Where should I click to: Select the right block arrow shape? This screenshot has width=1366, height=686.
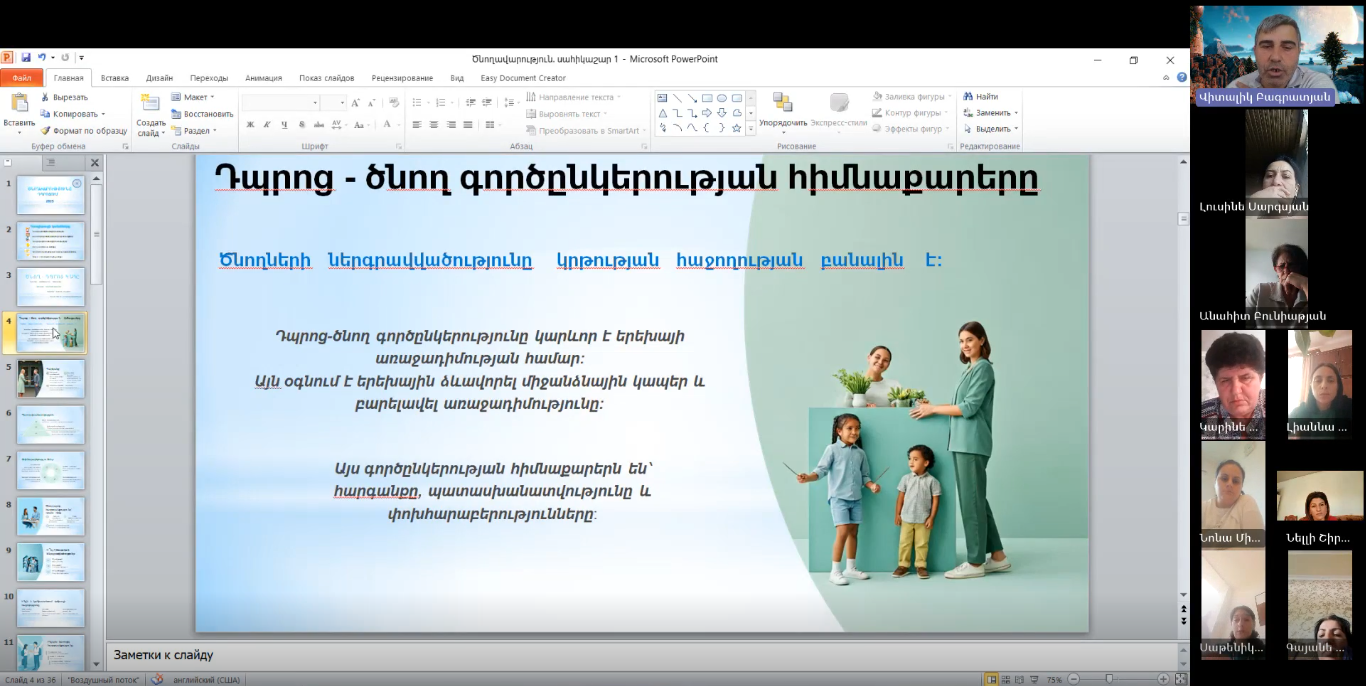pyautogui.click(x=707, y=113)
